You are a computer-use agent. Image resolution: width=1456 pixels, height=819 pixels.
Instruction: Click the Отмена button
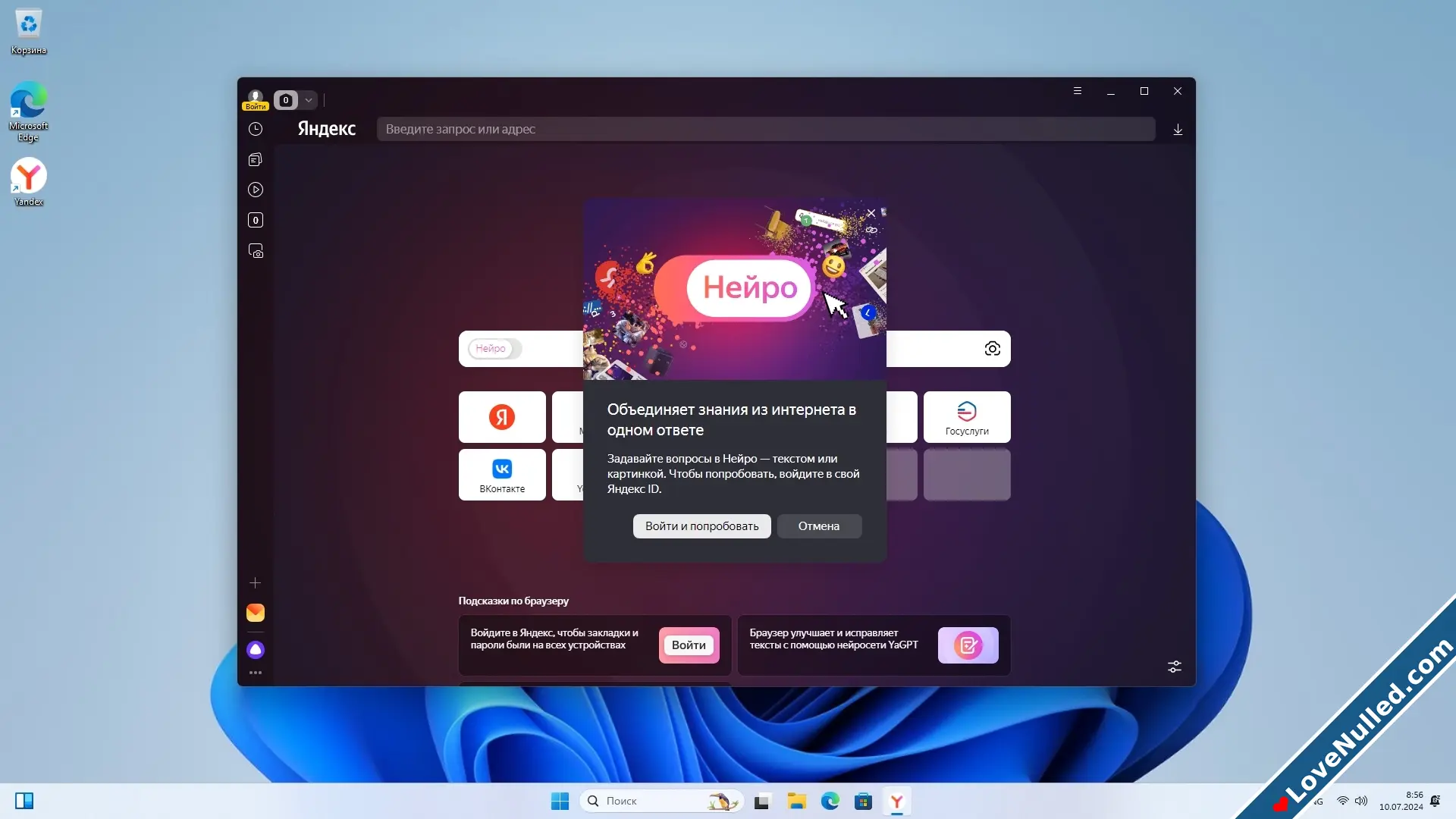point(819,526)
